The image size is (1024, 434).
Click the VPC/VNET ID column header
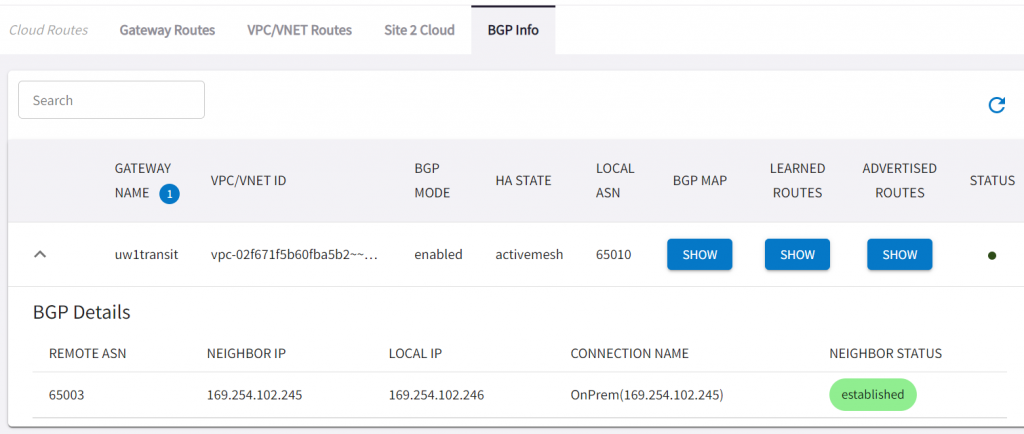click(x=248, y=181)
